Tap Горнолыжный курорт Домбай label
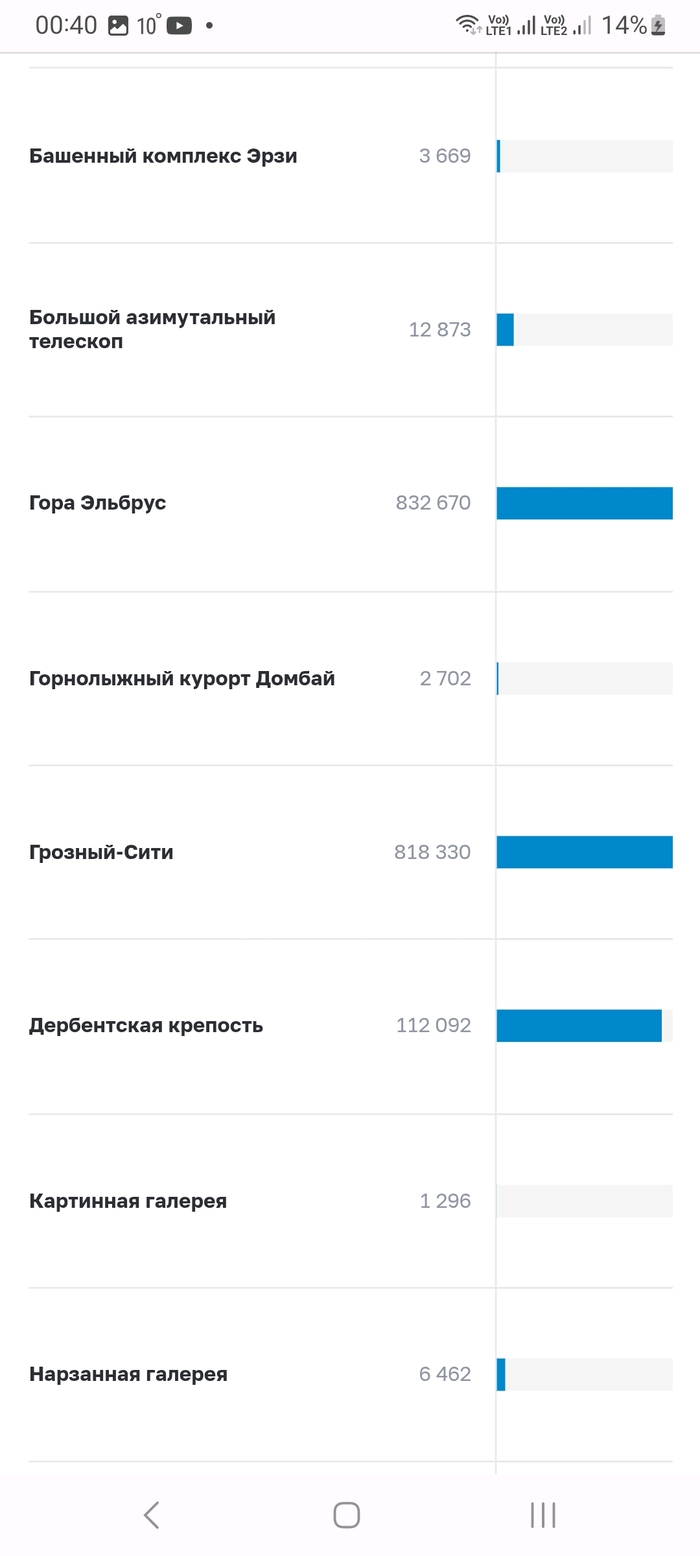The image size is (700, 1556). click(182, 679)
